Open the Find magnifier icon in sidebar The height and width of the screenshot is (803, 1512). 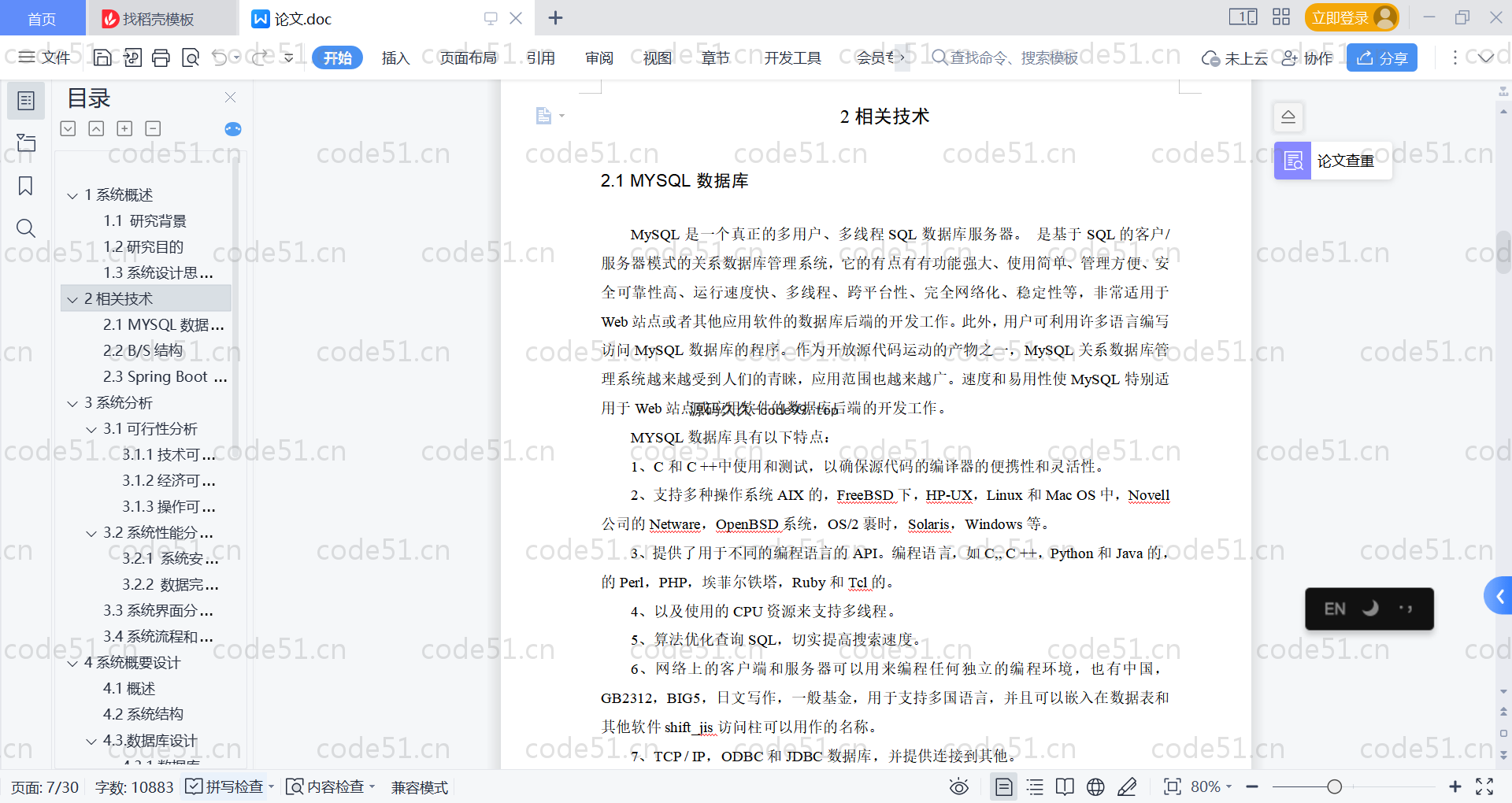pyautogui.click(x=26, y=228)
